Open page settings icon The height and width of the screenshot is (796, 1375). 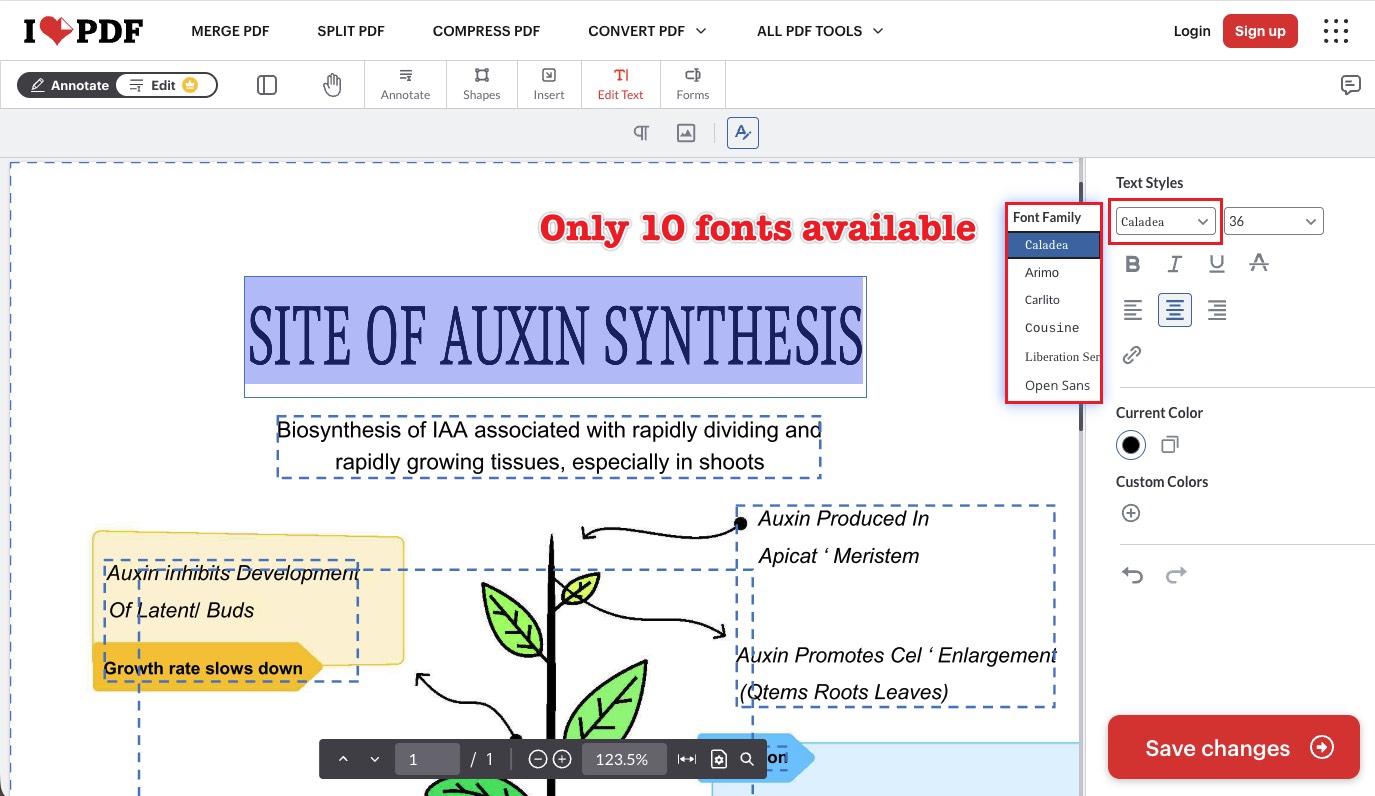719,759
